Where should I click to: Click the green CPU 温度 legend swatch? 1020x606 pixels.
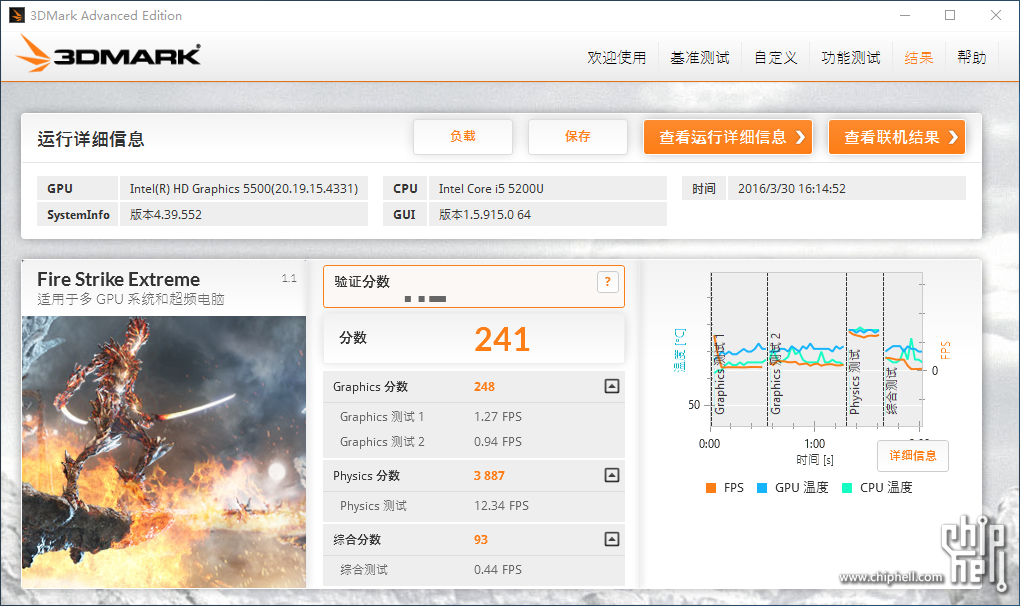click(846, 488)
